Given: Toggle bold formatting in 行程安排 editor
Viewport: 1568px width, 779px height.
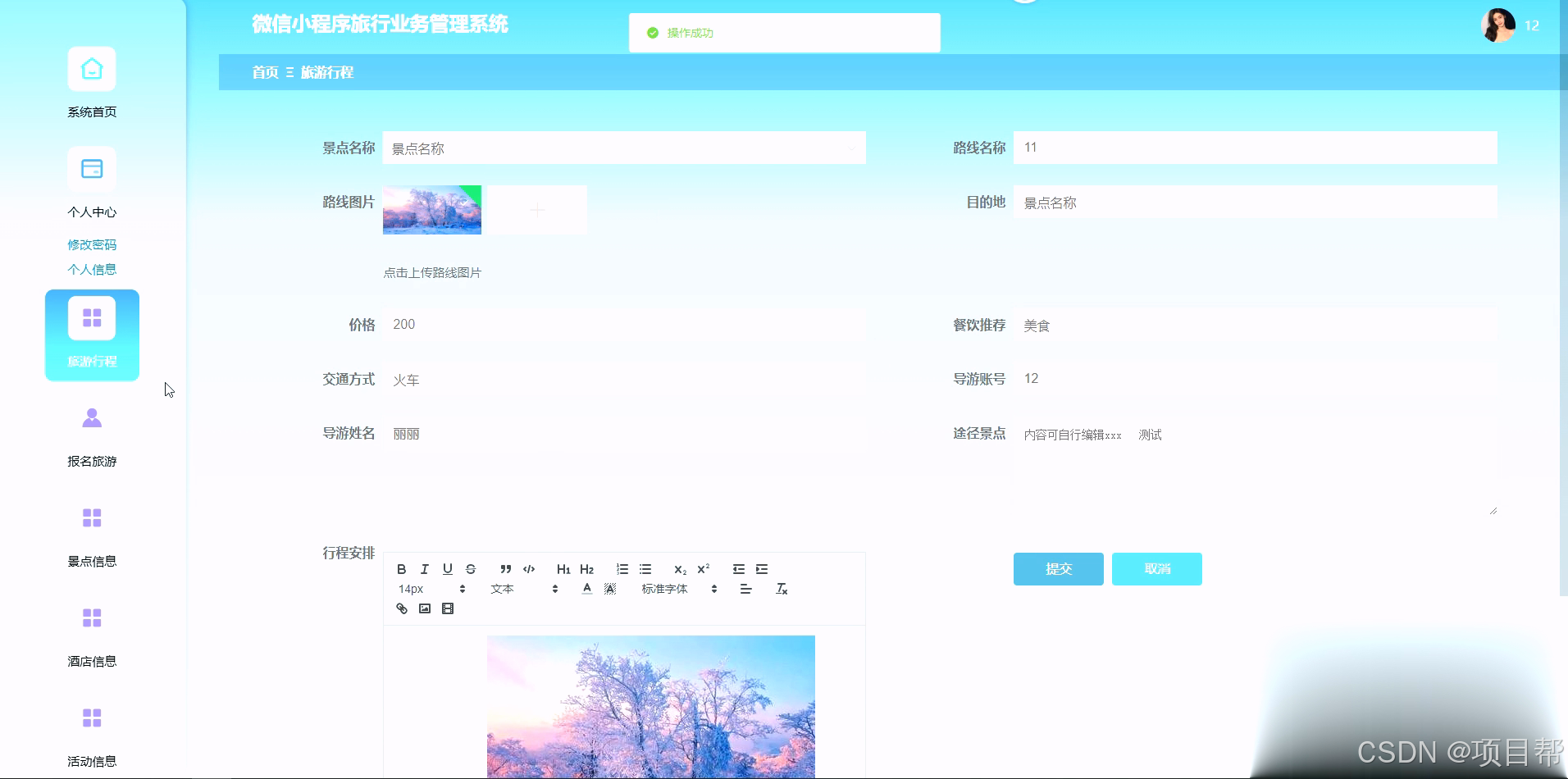Looking at the screenshot, I should point(401,568).
